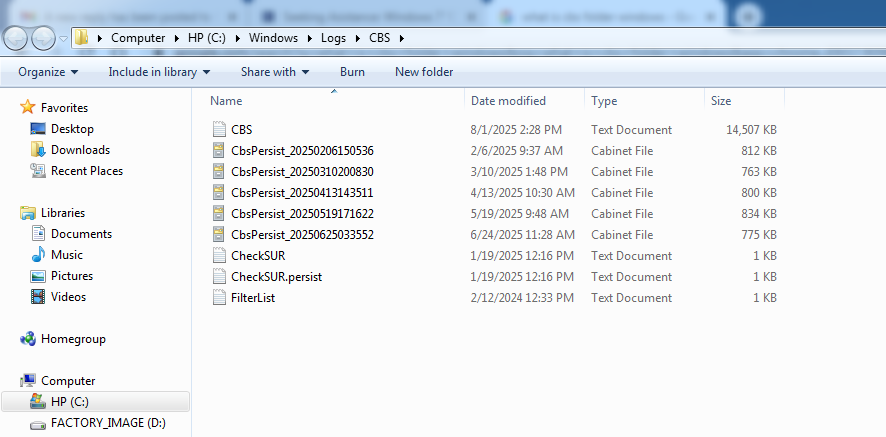Image resolution: width=886 pixels, height=437 pixels.
Task: Select Computer in the navigation pane
Action: 68,380
